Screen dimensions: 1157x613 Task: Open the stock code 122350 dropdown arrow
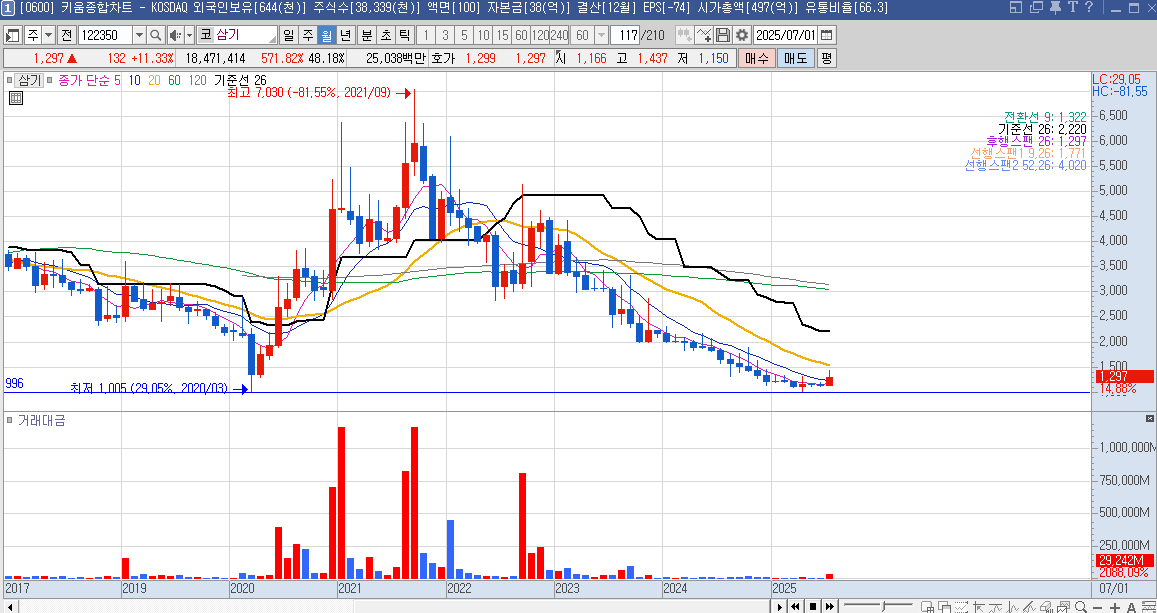pyautogui.click(x=139, y=35)
